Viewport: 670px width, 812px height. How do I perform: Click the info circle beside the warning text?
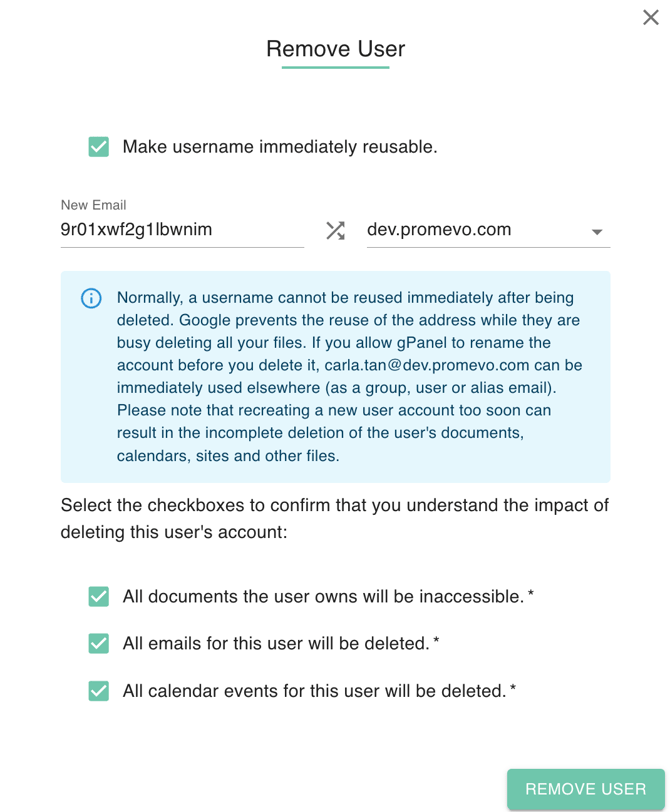90,298
